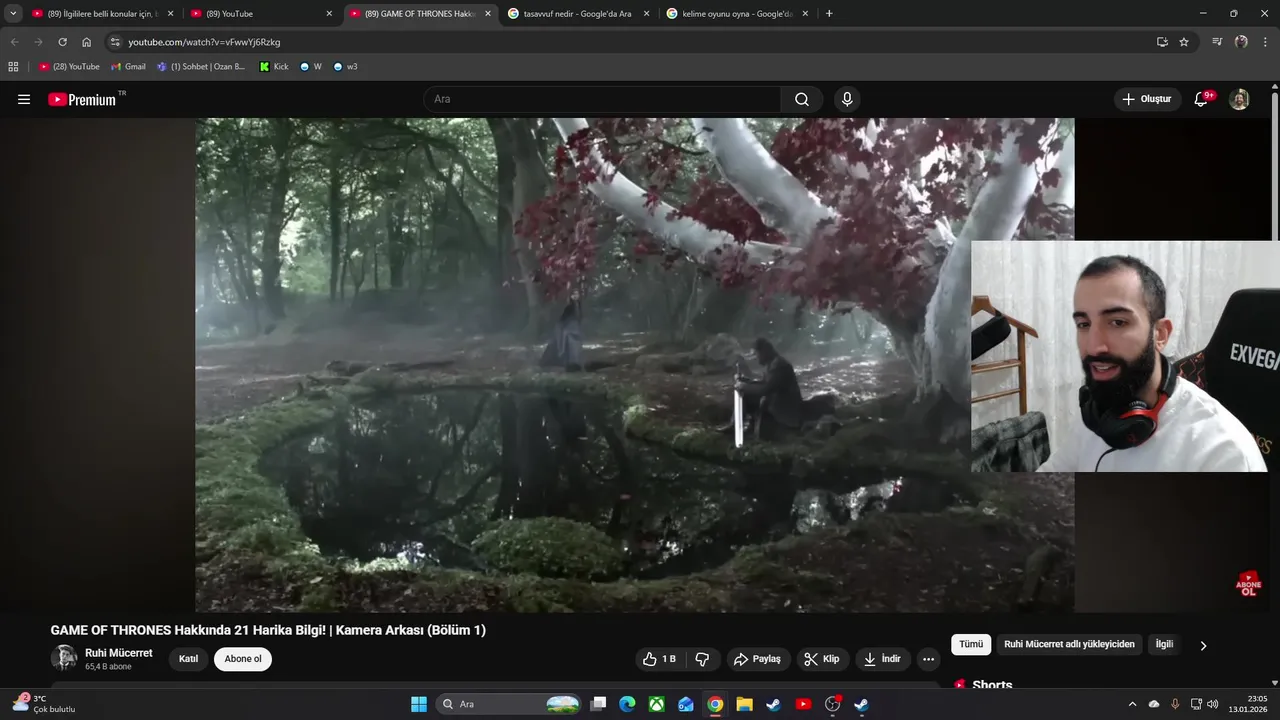This screenshot has width=1280, height=720.
Task: Open the tab search dropdown
Action: 13,14
